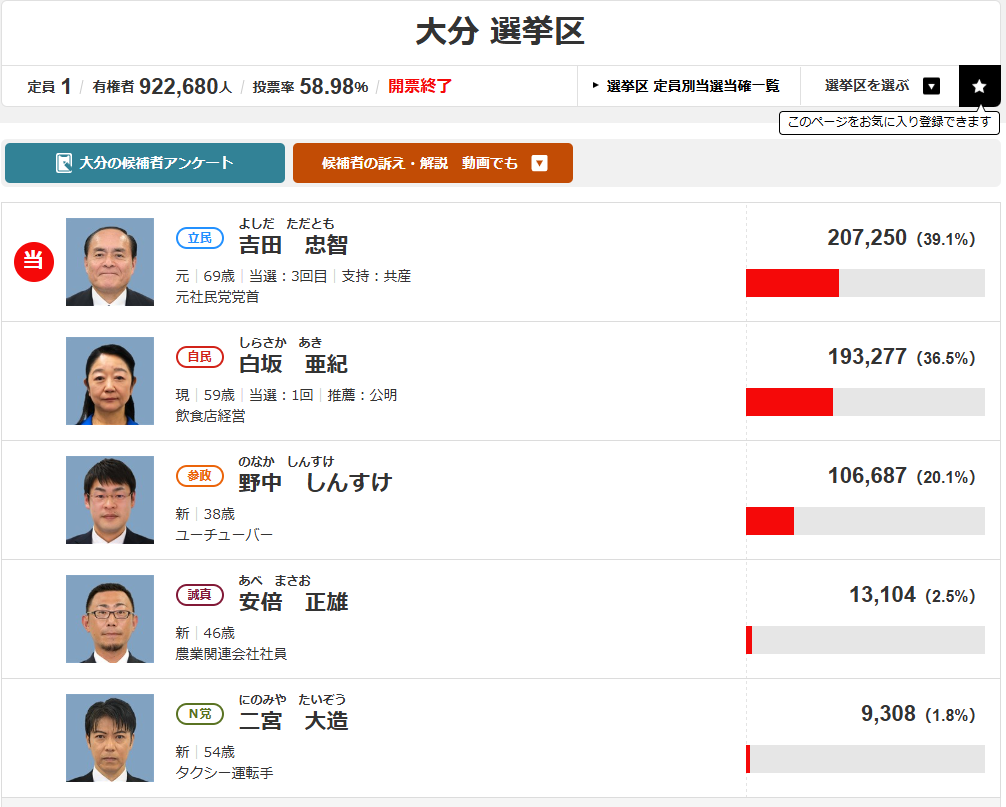Select candidate name 白坂 亜紀
This screenshot has width=1006, height=807.
293,364
